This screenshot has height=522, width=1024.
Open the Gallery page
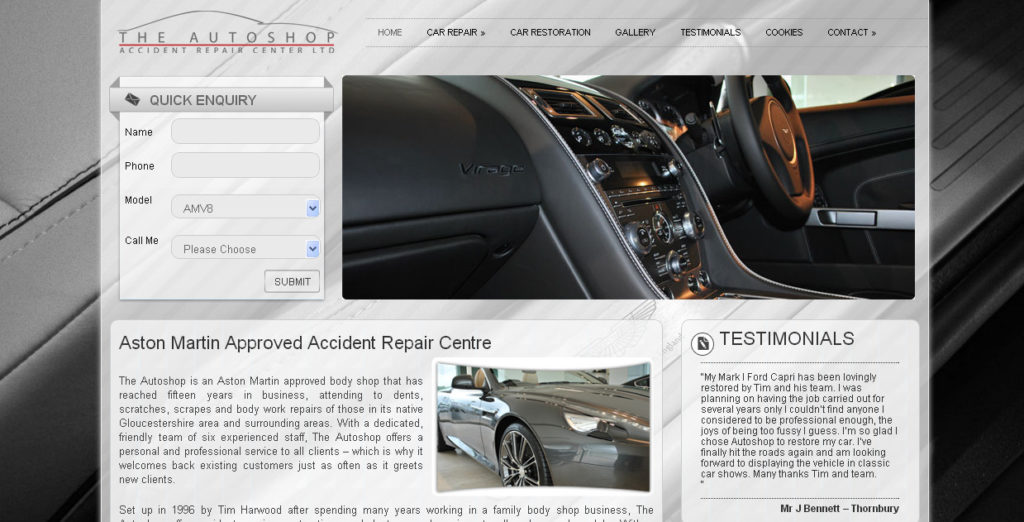(635, 33)
